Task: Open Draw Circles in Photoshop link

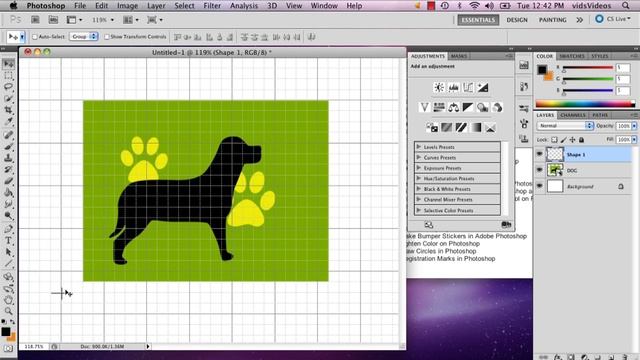Action: point(442,251)
